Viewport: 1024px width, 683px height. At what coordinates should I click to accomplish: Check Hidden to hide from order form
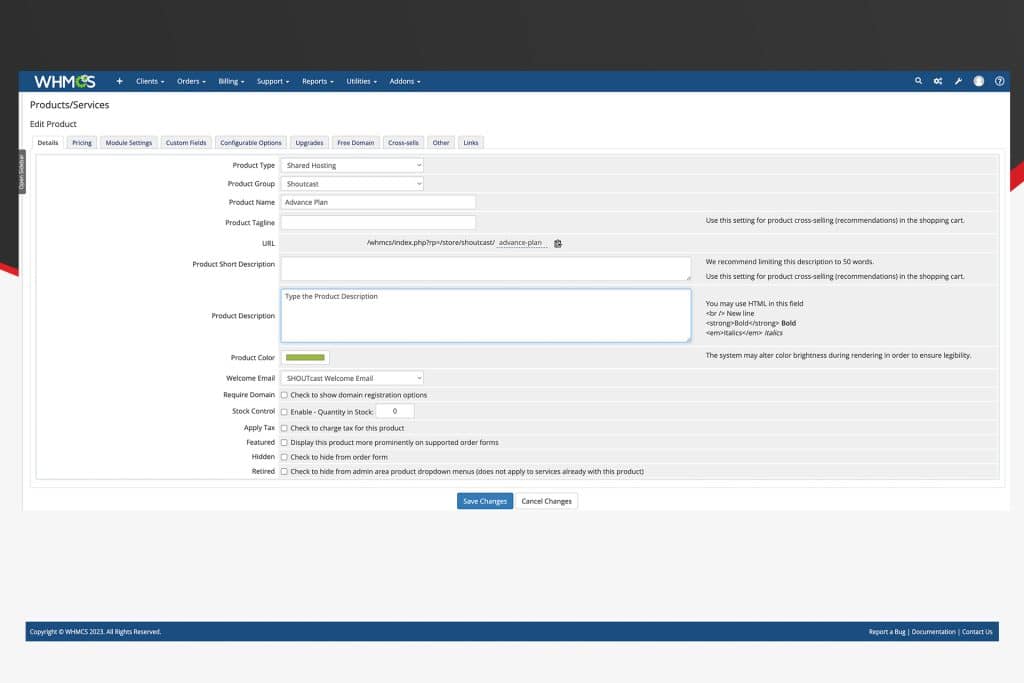(x=284, y=457)
